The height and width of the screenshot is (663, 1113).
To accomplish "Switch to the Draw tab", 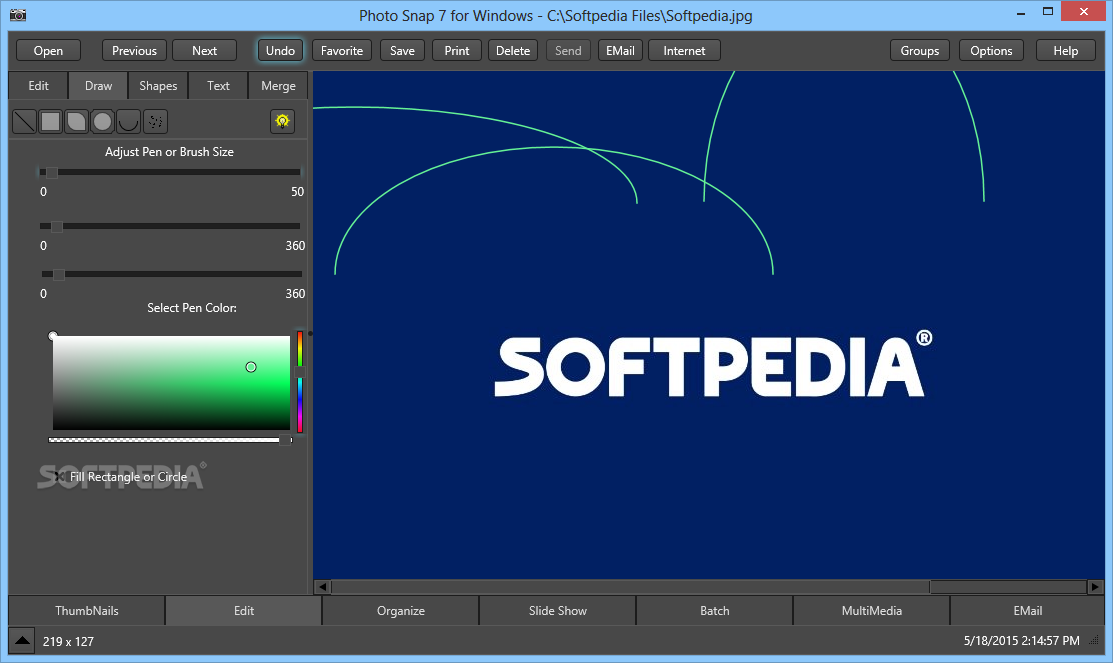I will click(98, 85).
